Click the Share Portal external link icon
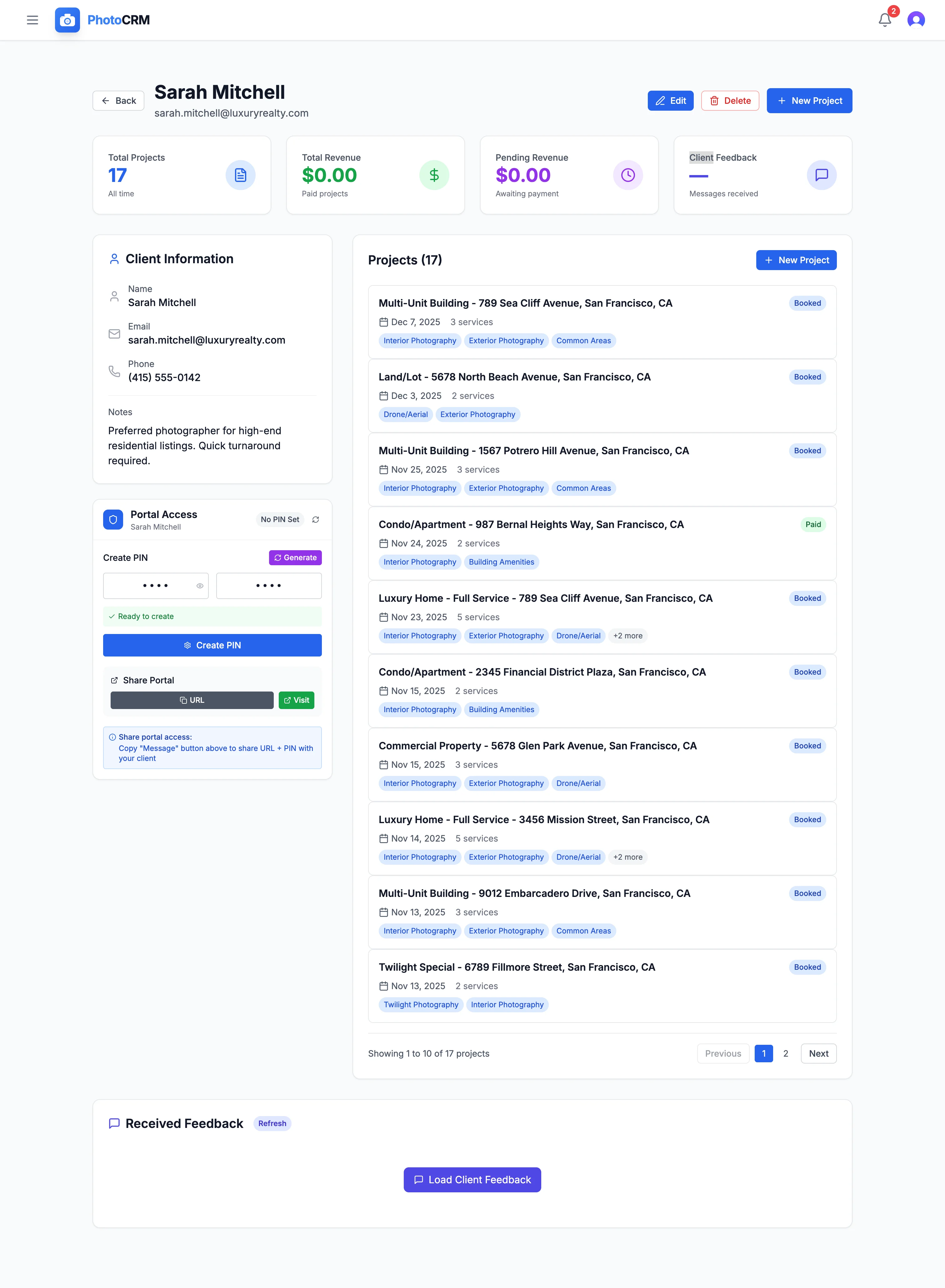This screenshot has width=945, height=1288. (x=114, y=680)
